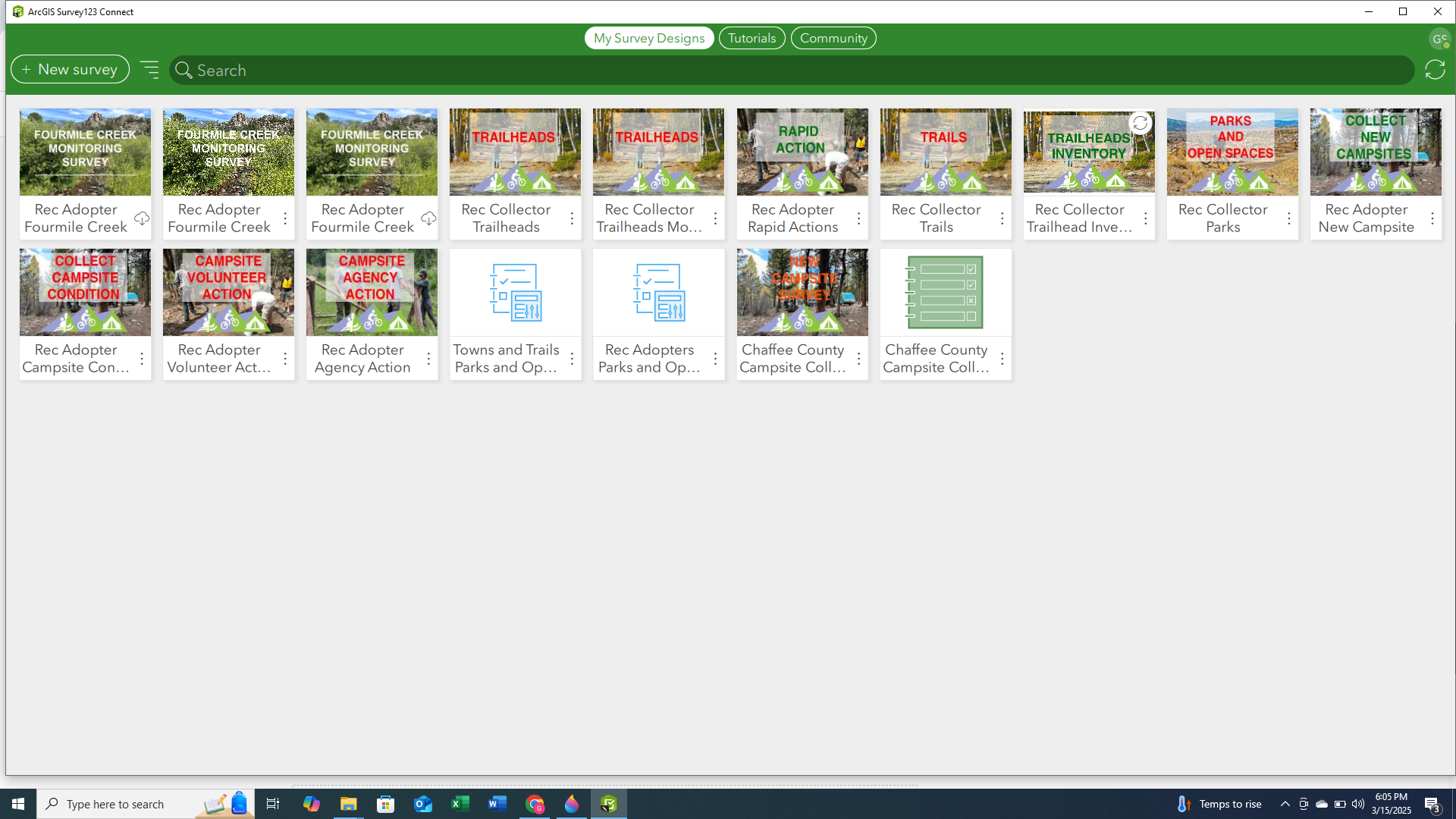Click Windows taskbar search box

[x=146, y=804]
